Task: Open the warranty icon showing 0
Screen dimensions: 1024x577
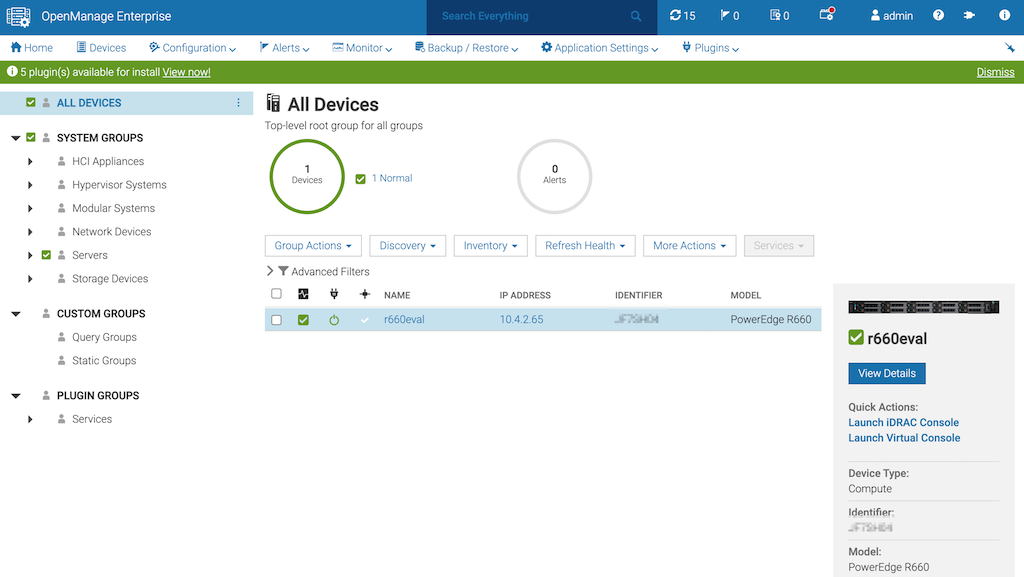Action: coord(779,16)
